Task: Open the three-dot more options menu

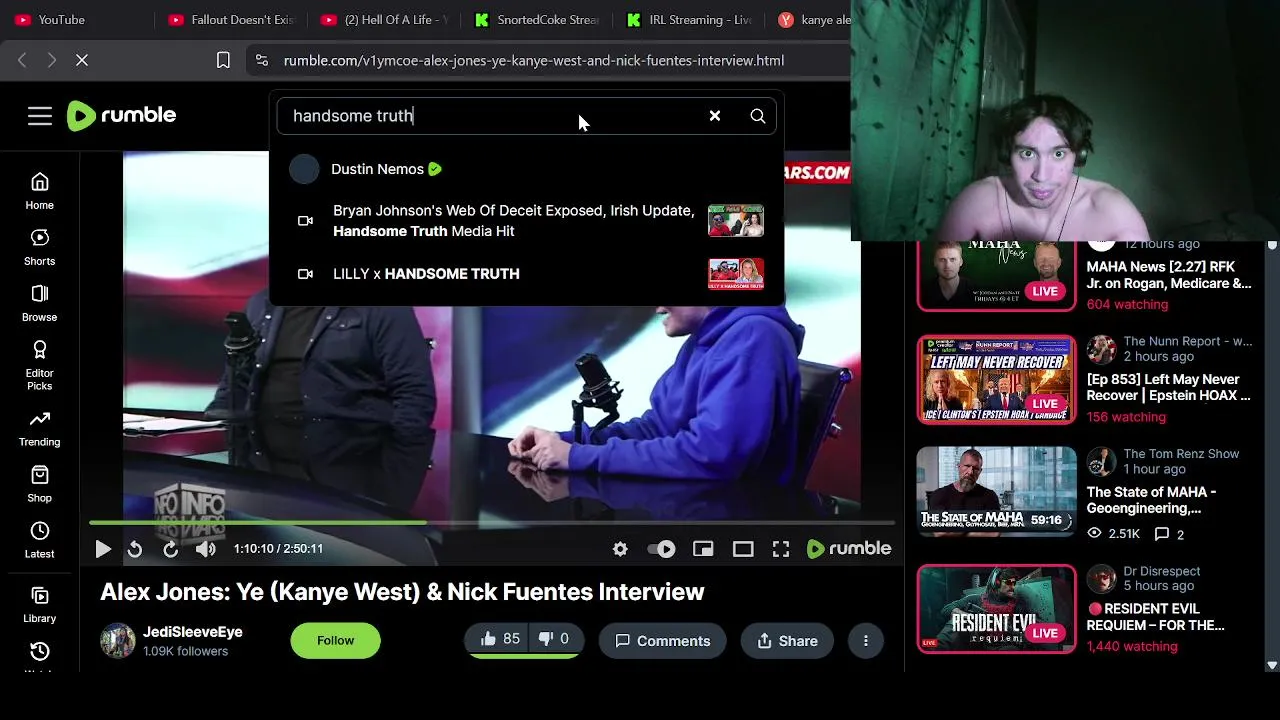Action: pos(866,641)
